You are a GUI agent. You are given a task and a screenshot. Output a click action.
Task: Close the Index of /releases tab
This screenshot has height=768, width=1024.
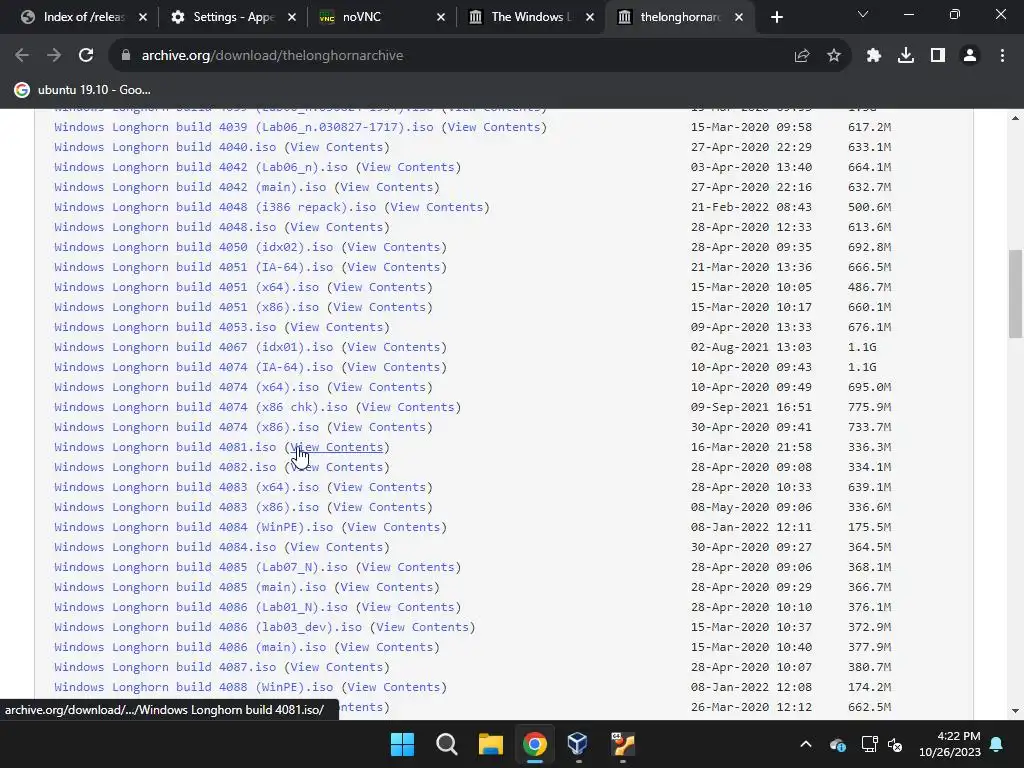pyautogui.click(x=143, y=17)
